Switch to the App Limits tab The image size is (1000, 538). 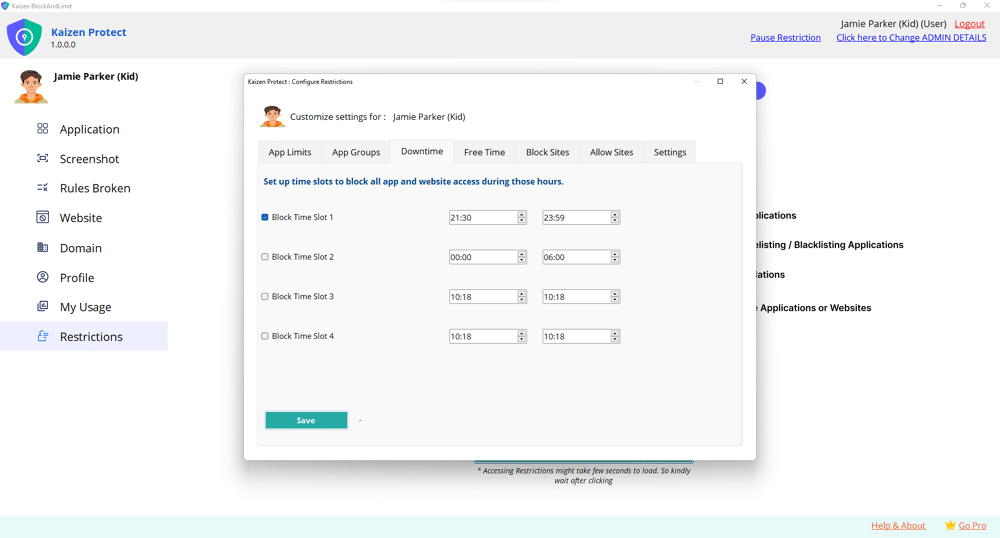pos(290,152)
